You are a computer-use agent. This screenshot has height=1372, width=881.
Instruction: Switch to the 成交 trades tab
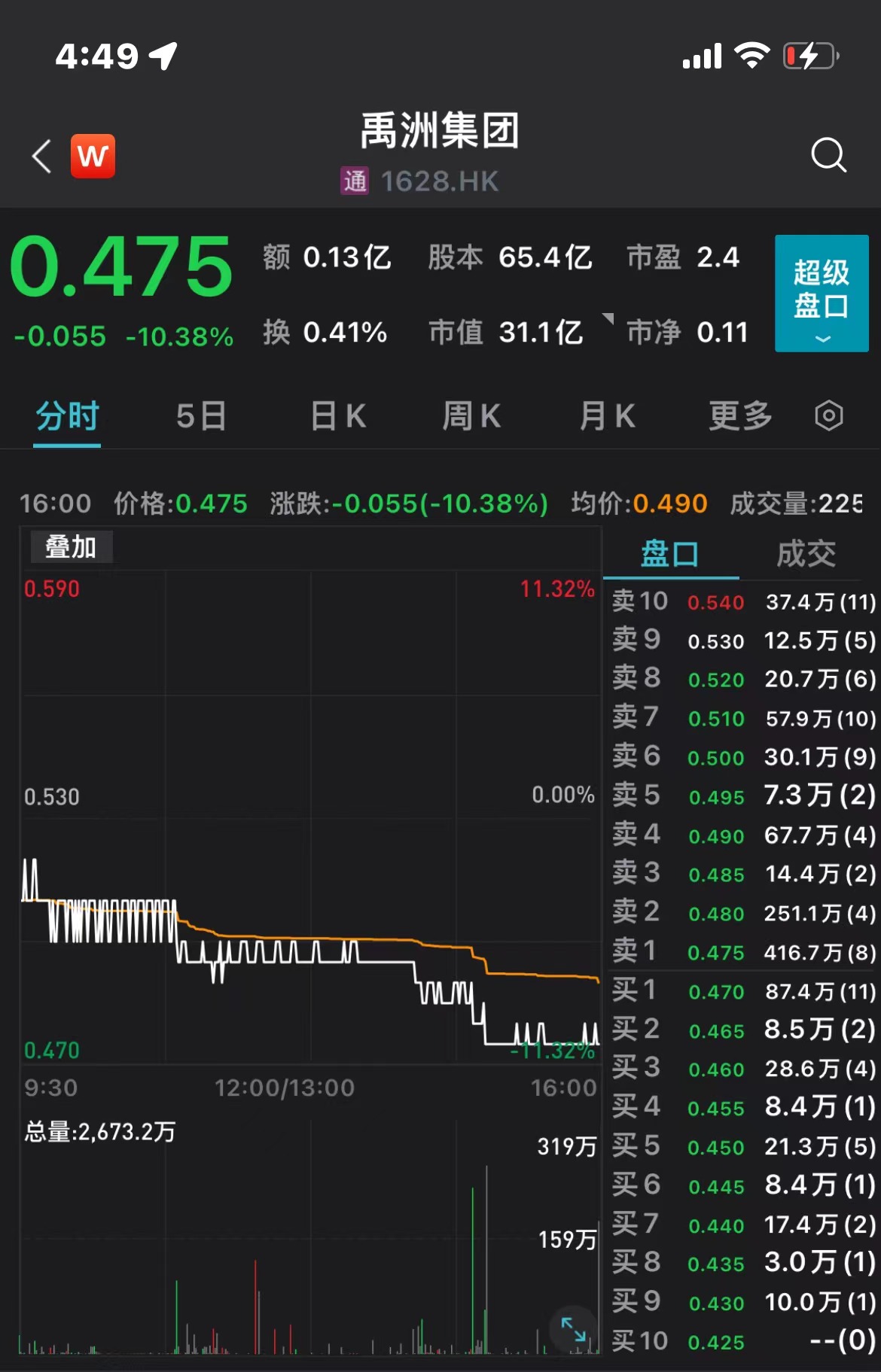(806, 554)
